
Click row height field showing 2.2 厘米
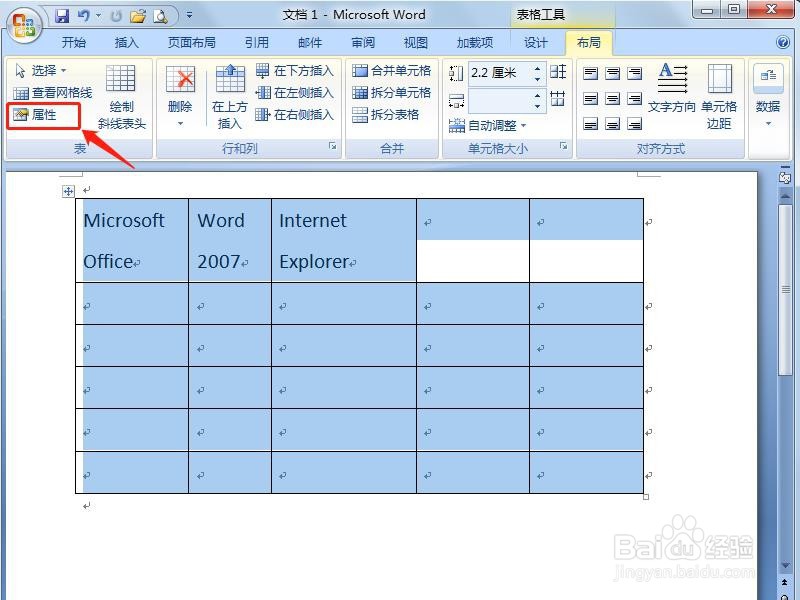[501, 72]
